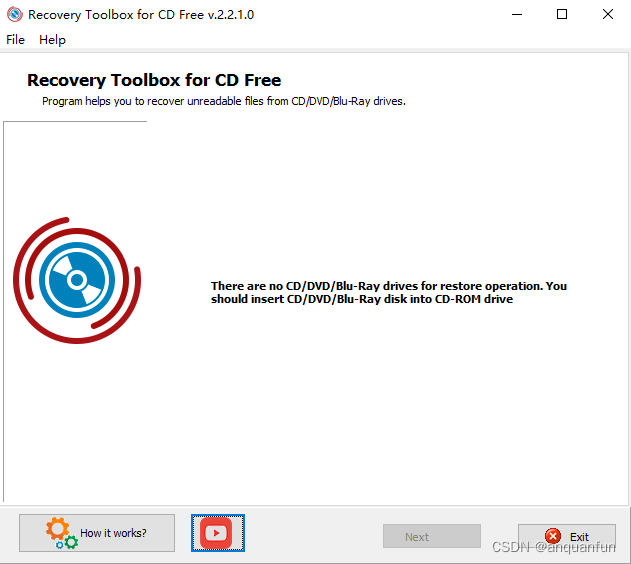Click the window title 'Recovery Toolbox for CD Free v.2.2.1.0'
Screen dimensions: 631x564
tap(141, 15)
